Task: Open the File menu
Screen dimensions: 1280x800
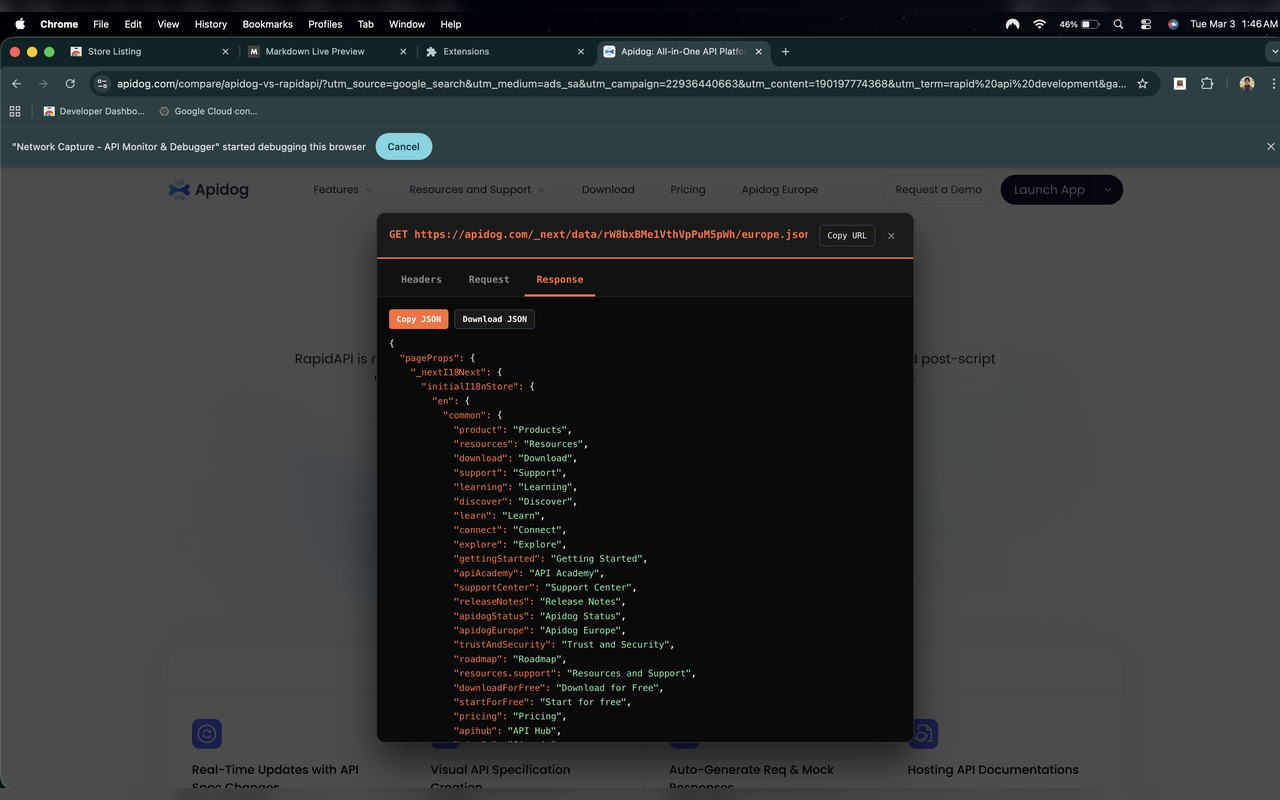Action: tap(101, 24)
